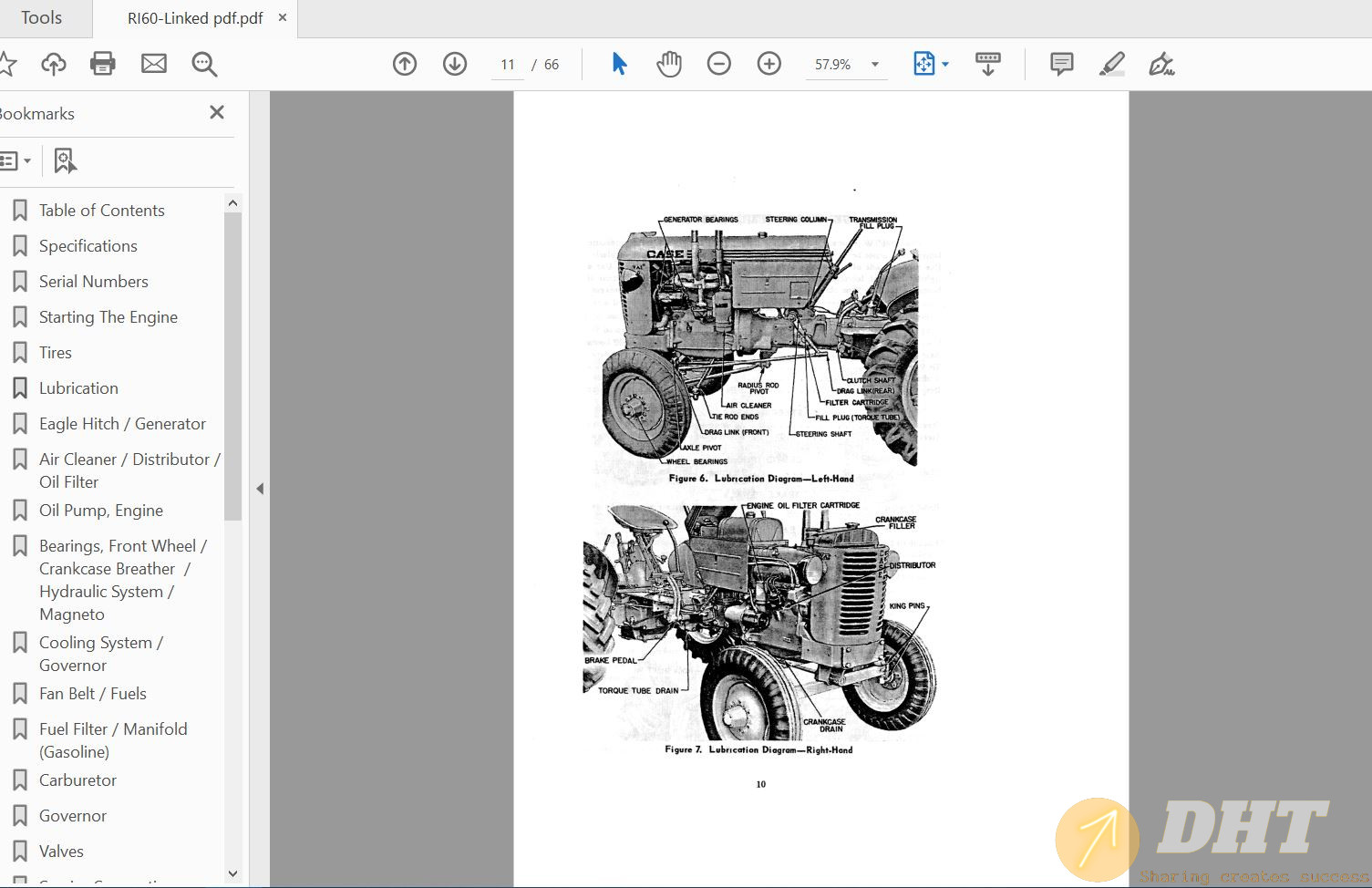Open Cooling System / Governor bookmark
Image resolution: width=1372 pixels, height=888 pixels.
pyautogui.click(x=101, y=654)
